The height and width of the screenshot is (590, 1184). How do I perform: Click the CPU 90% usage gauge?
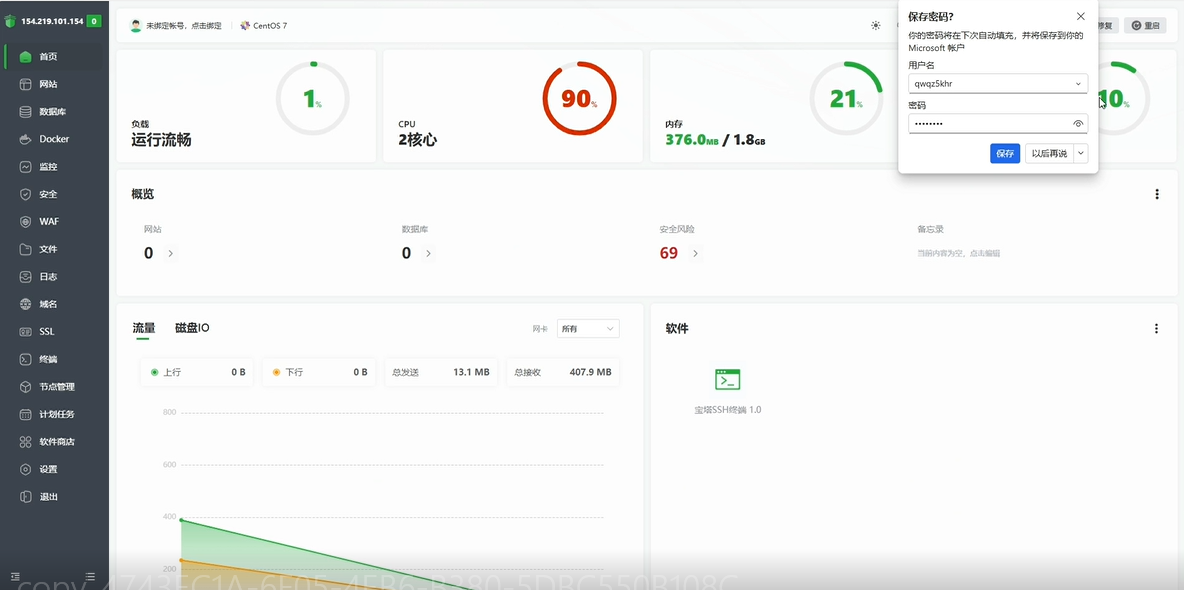pyautogui.click(x=579, y=99)
